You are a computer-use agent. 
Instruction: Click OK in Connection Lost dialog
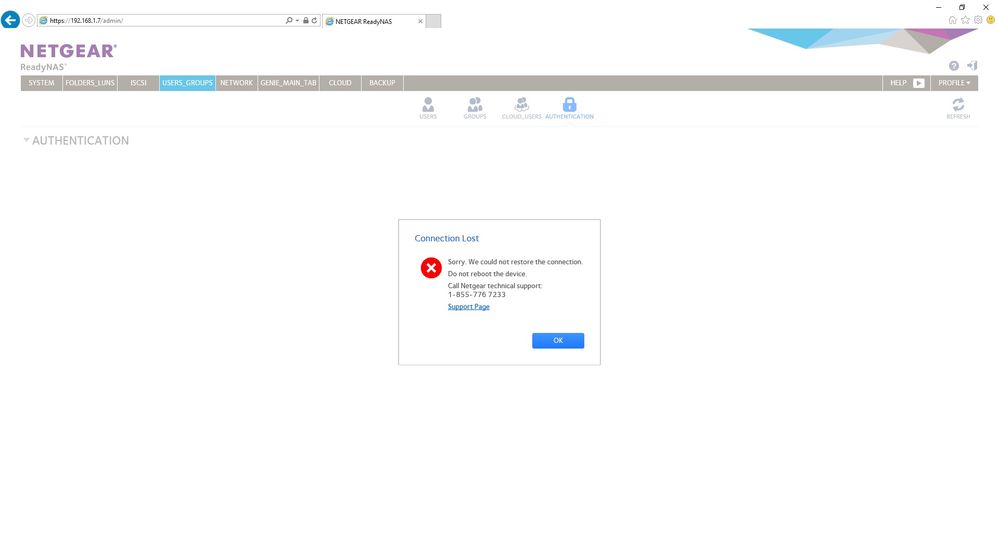click(x=558, y=340)
